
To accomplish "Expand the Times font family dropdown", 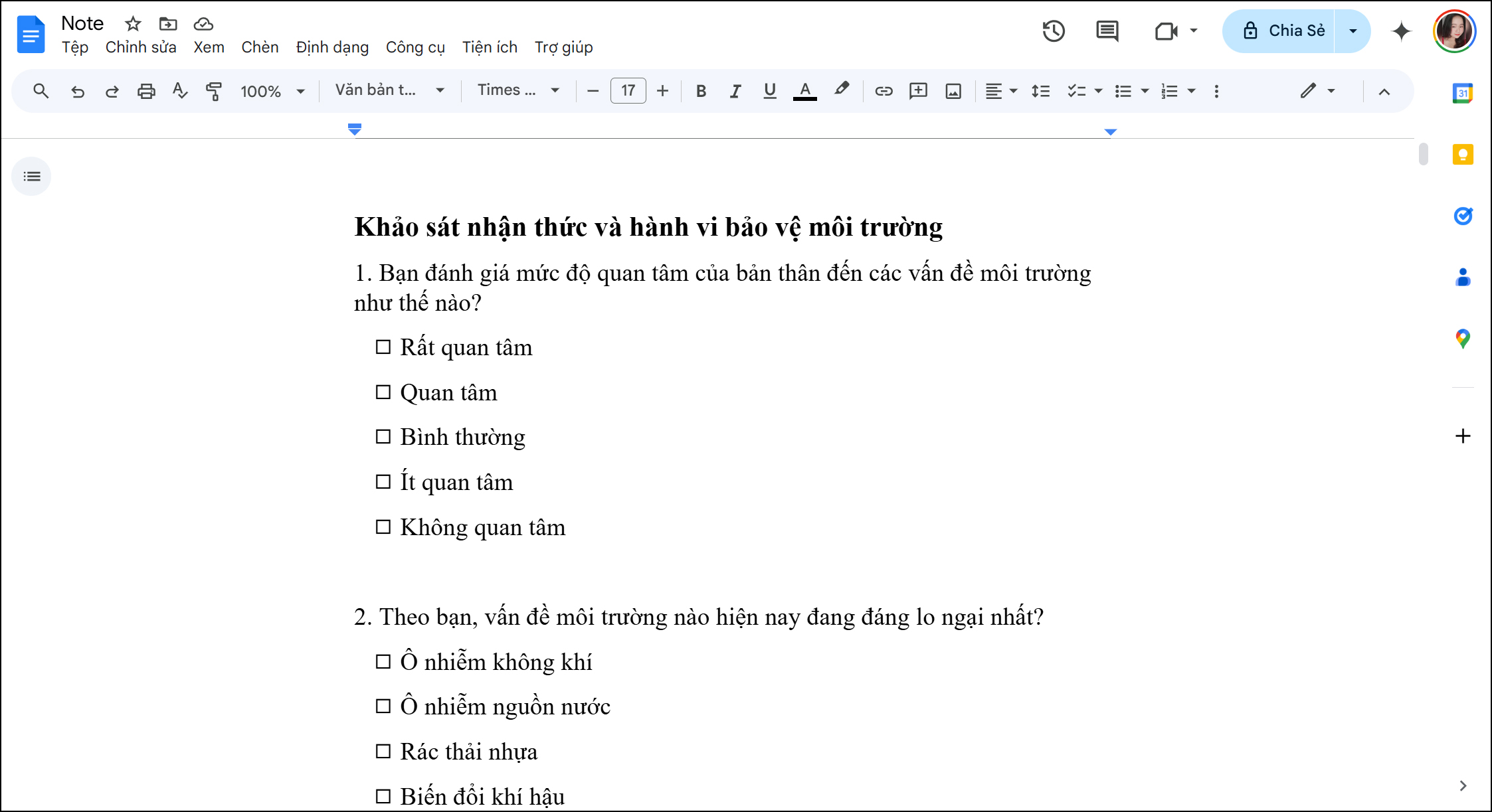I will click(x=518, y=90).
